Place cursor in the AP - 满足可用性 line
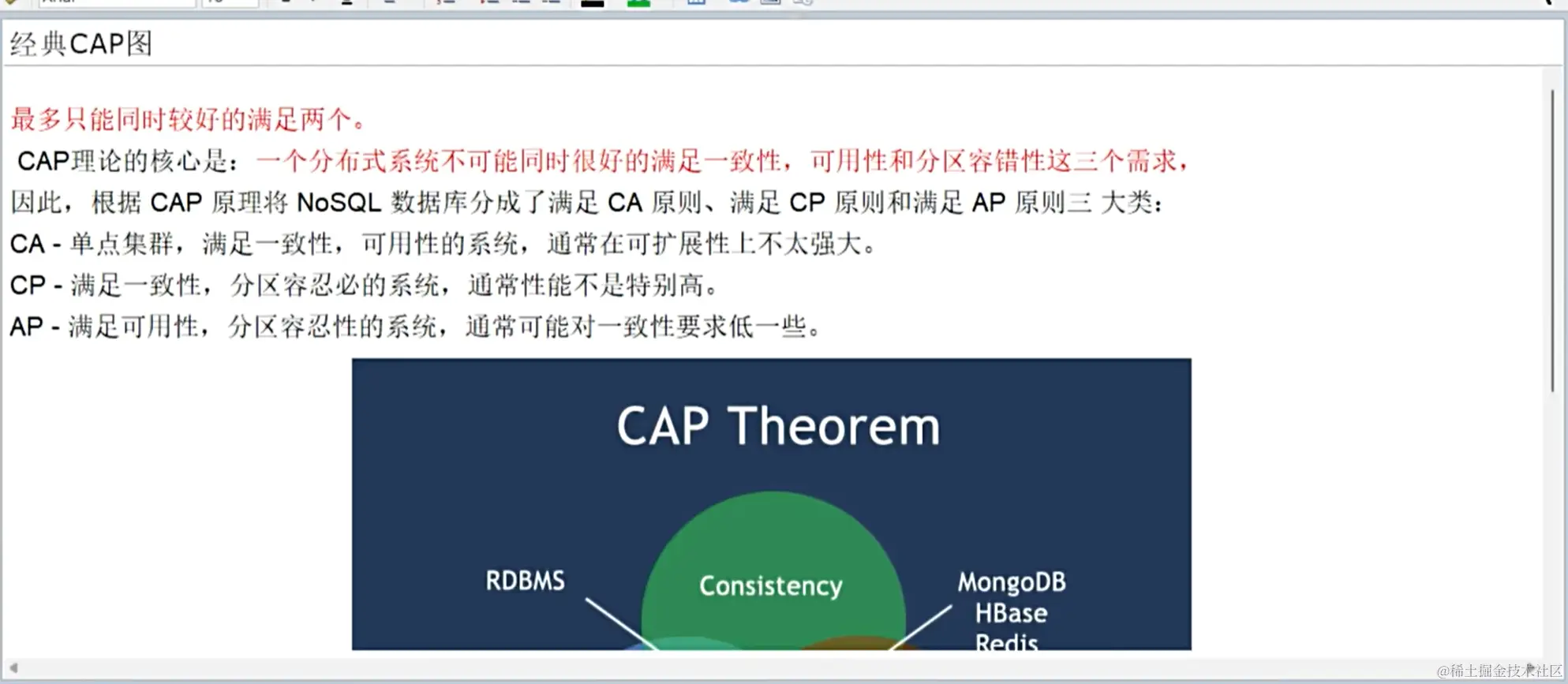This screenshot has height=684, width=1568. pos(416,326)
